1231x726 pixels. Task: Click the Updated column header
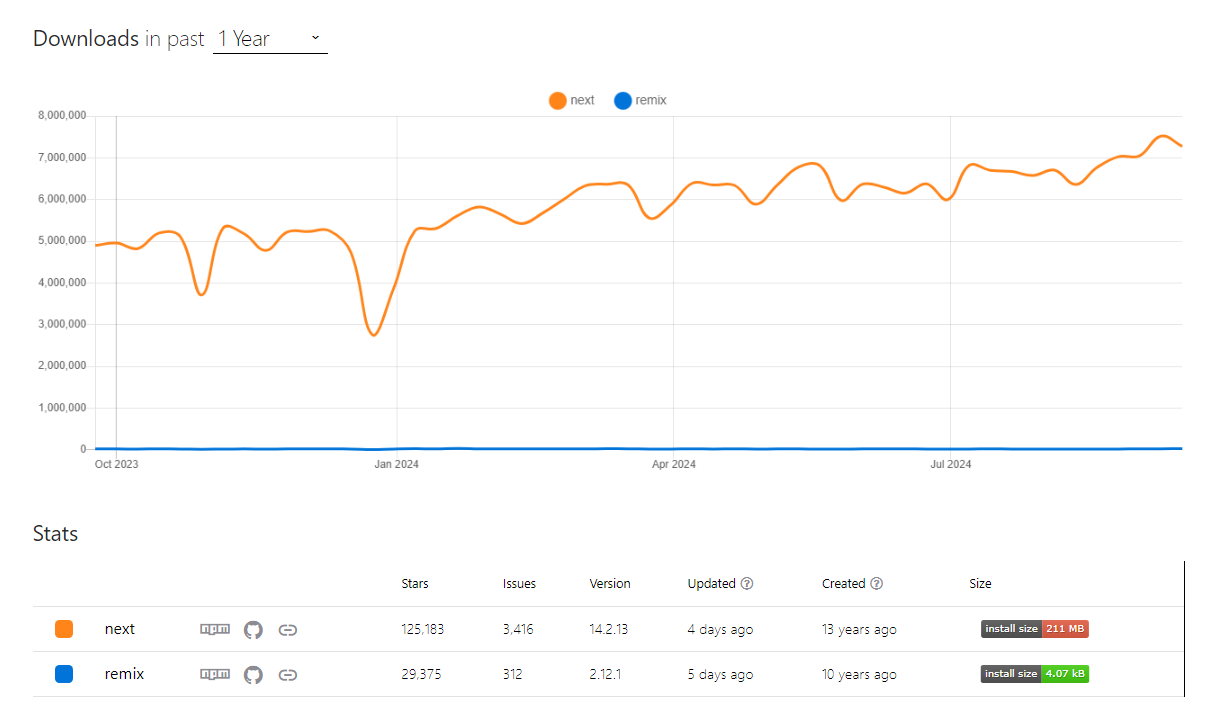(x=712, y=584)
